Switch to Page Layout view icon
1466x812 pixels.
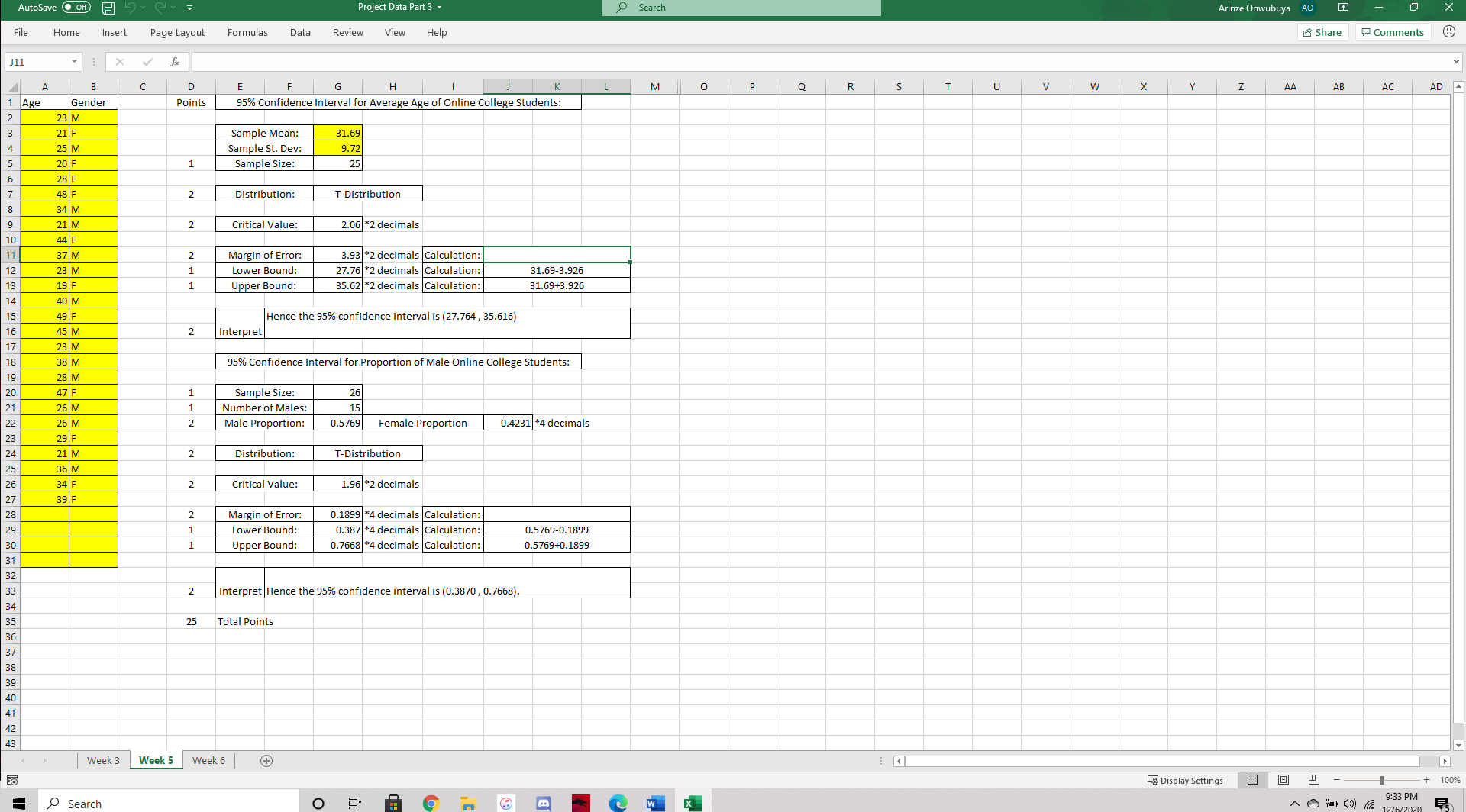(1284, 780)
